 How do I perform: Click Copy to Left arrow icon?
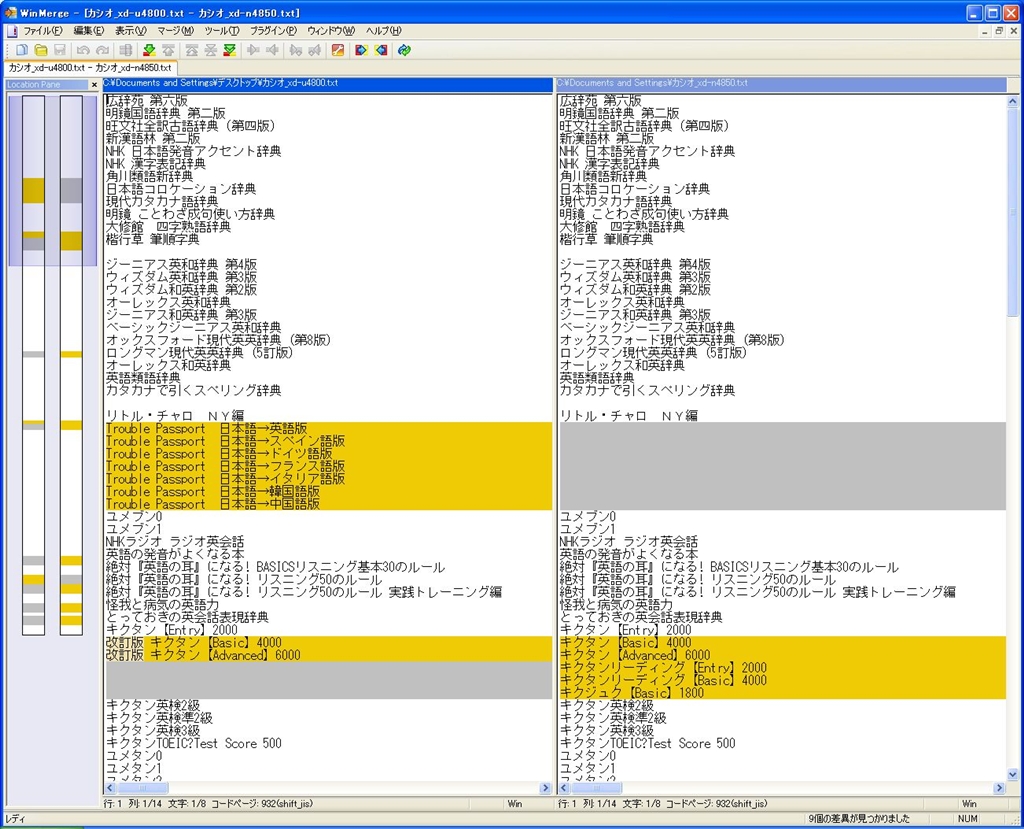point(273,50)
